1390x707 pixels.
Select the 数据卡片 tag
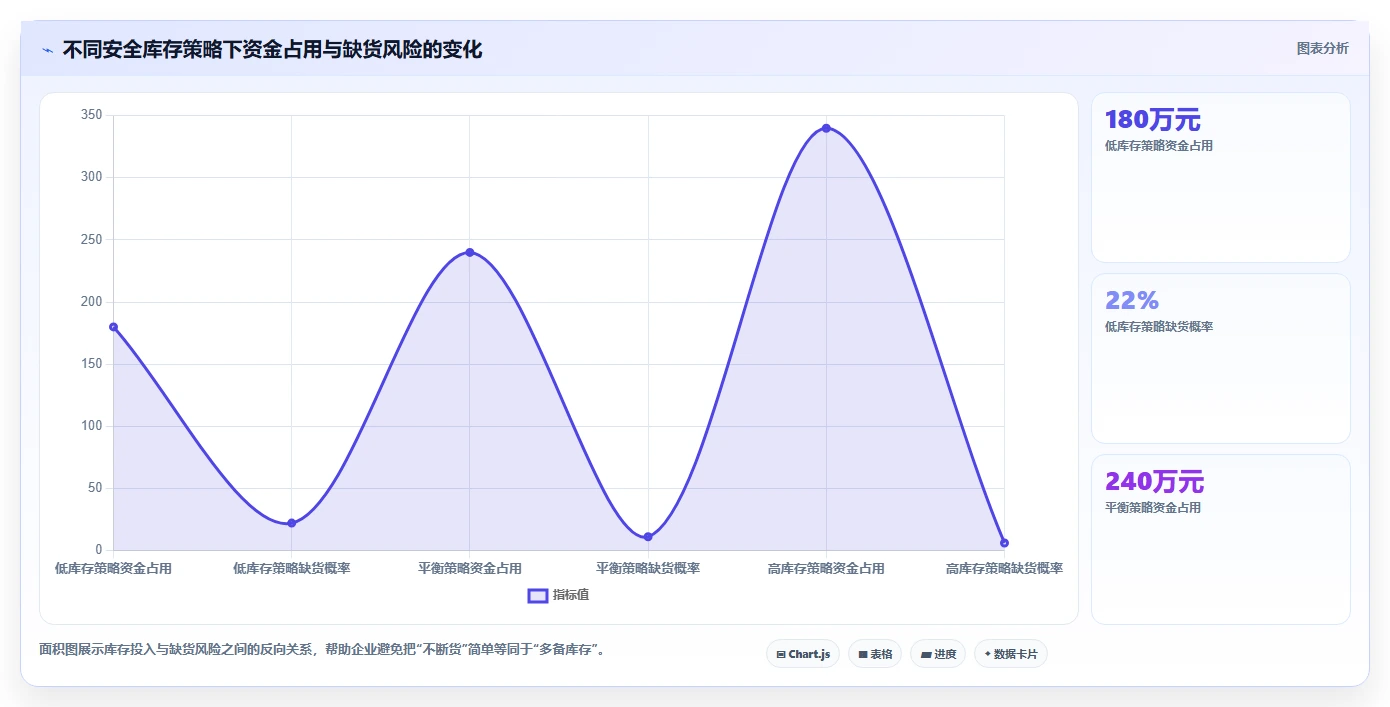(x=1011, y=654)
